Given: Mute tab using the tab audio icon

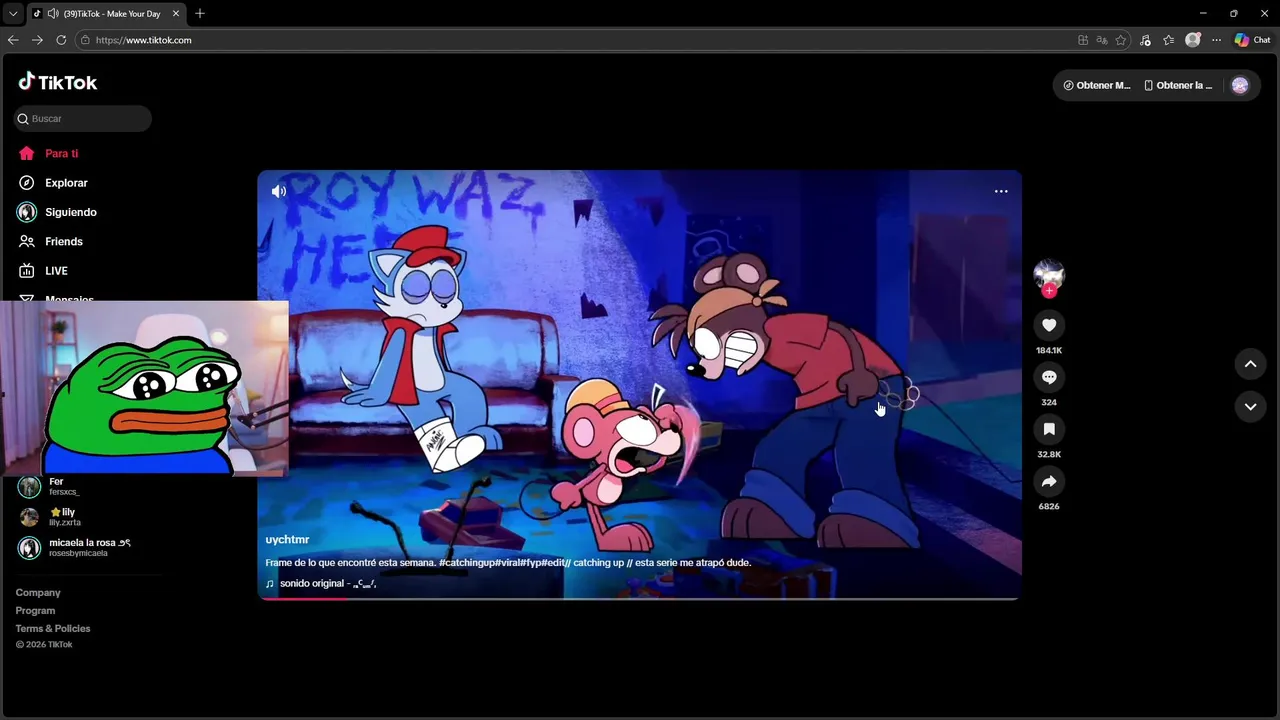Looking at the screenshot, I should [52, 14].
